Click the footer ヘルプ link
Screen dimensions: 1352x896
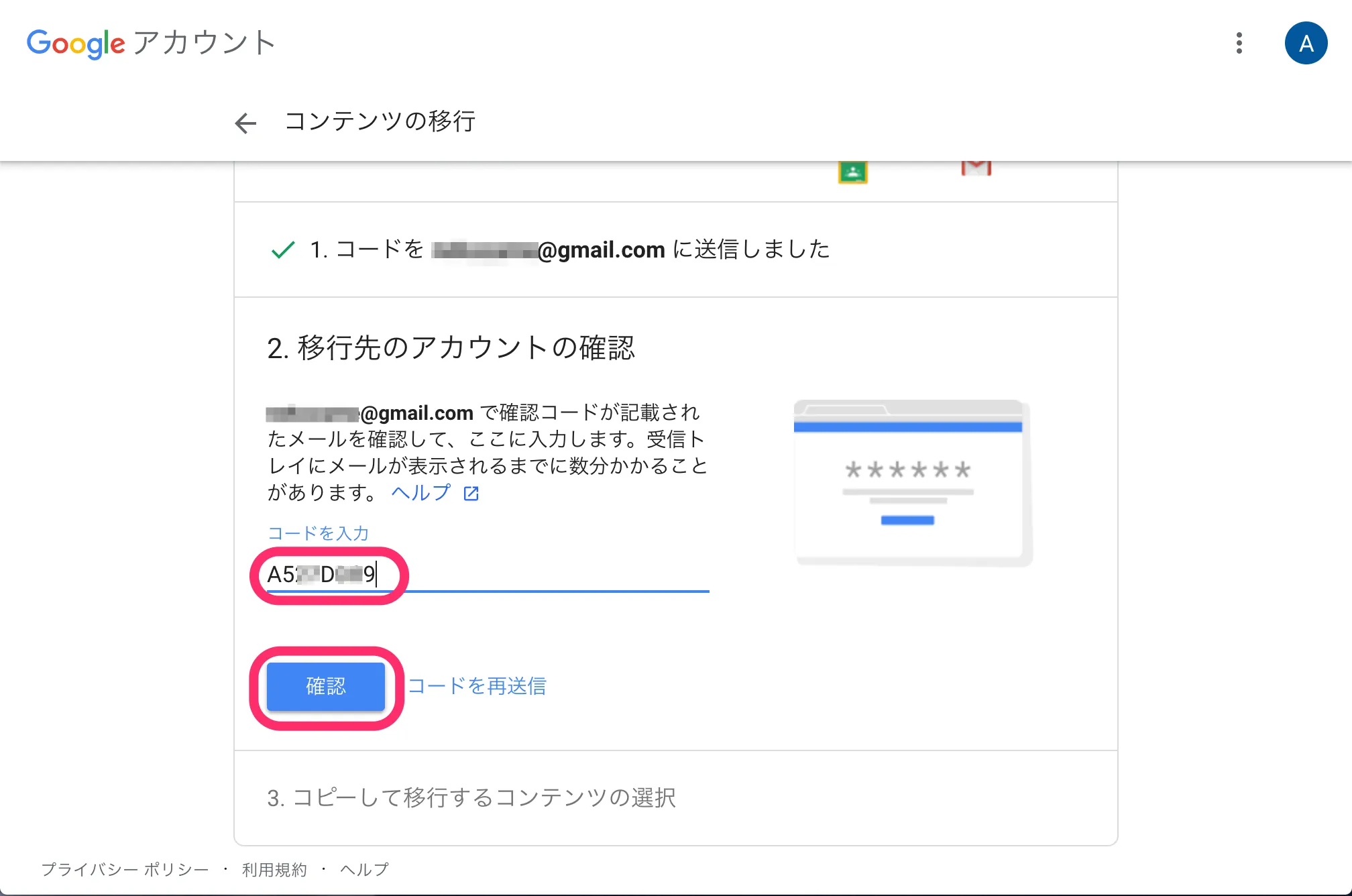(364, 870)
